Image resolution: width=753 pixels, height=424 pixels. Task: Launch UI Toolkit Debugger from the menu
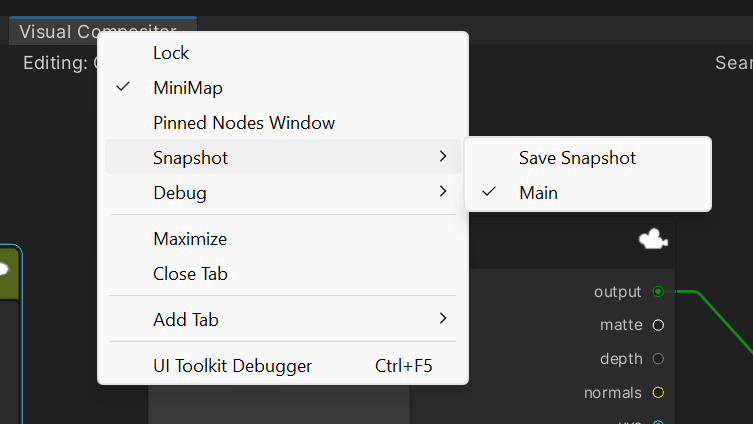[232, 366]
